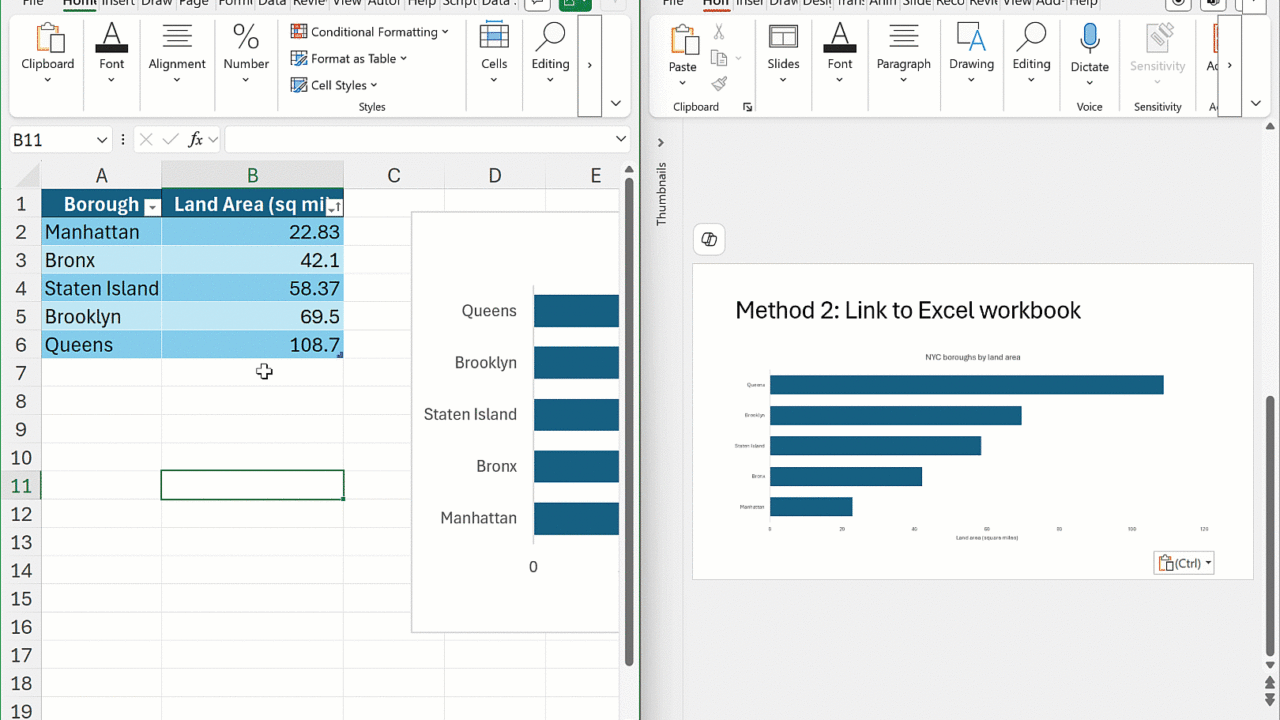Open the Borough column filter dropdown
Screen dimensions: 1280x720
coord(152,206)
